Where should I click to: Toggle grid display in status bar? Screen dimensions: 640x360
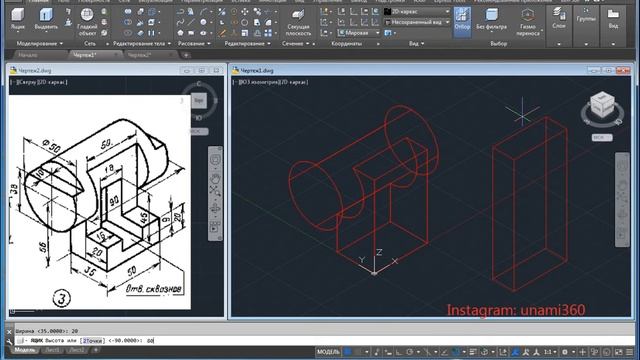pos(348,351)
